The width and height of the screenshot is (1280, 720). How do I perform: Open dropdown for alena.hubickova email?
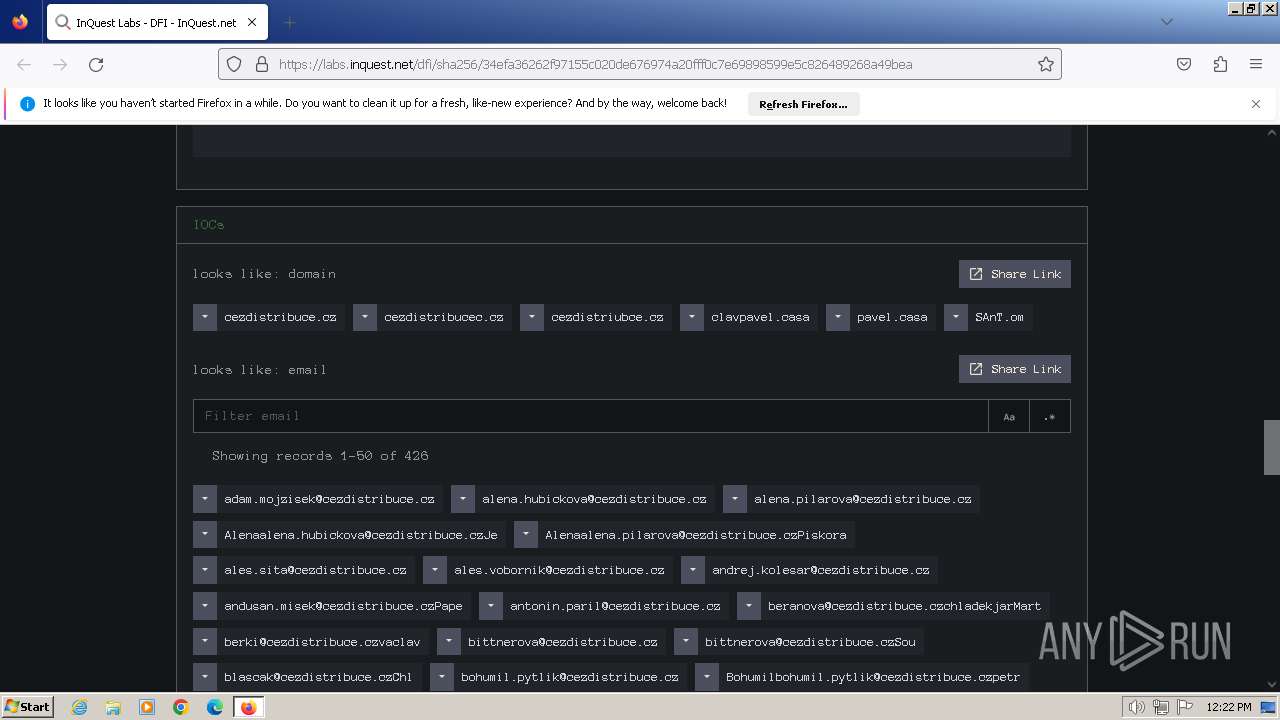[463, 499]
